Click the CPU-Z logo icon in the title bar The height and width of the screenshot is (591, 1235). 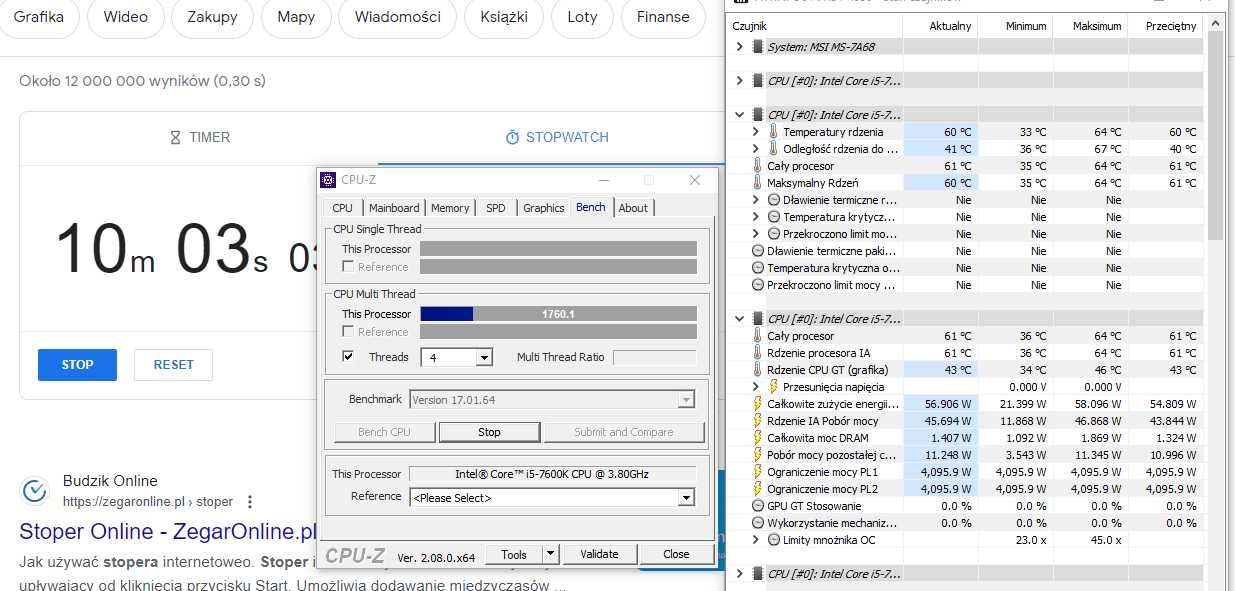(x=328, y=180)
